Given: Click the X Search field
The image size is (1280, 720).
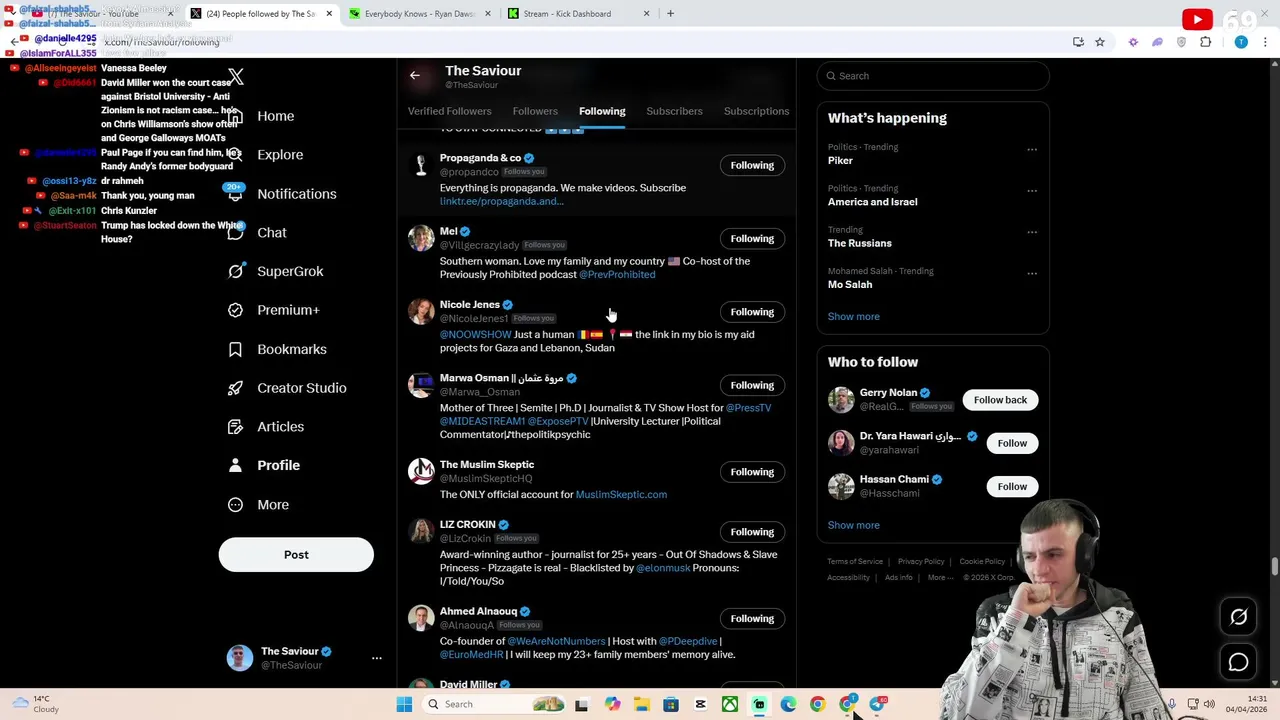Looking at the screenshot, I should (933, 76).
